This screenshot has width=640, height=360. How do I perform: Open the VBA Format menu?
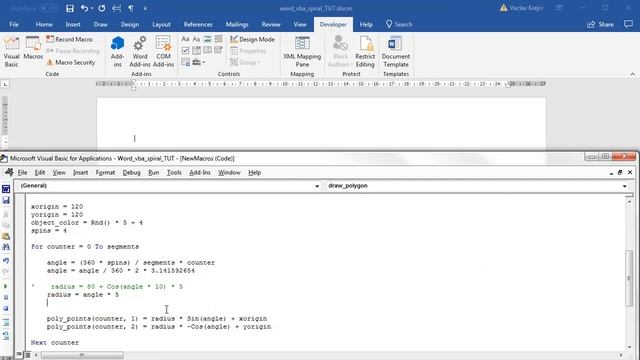[x=105, y=173]
